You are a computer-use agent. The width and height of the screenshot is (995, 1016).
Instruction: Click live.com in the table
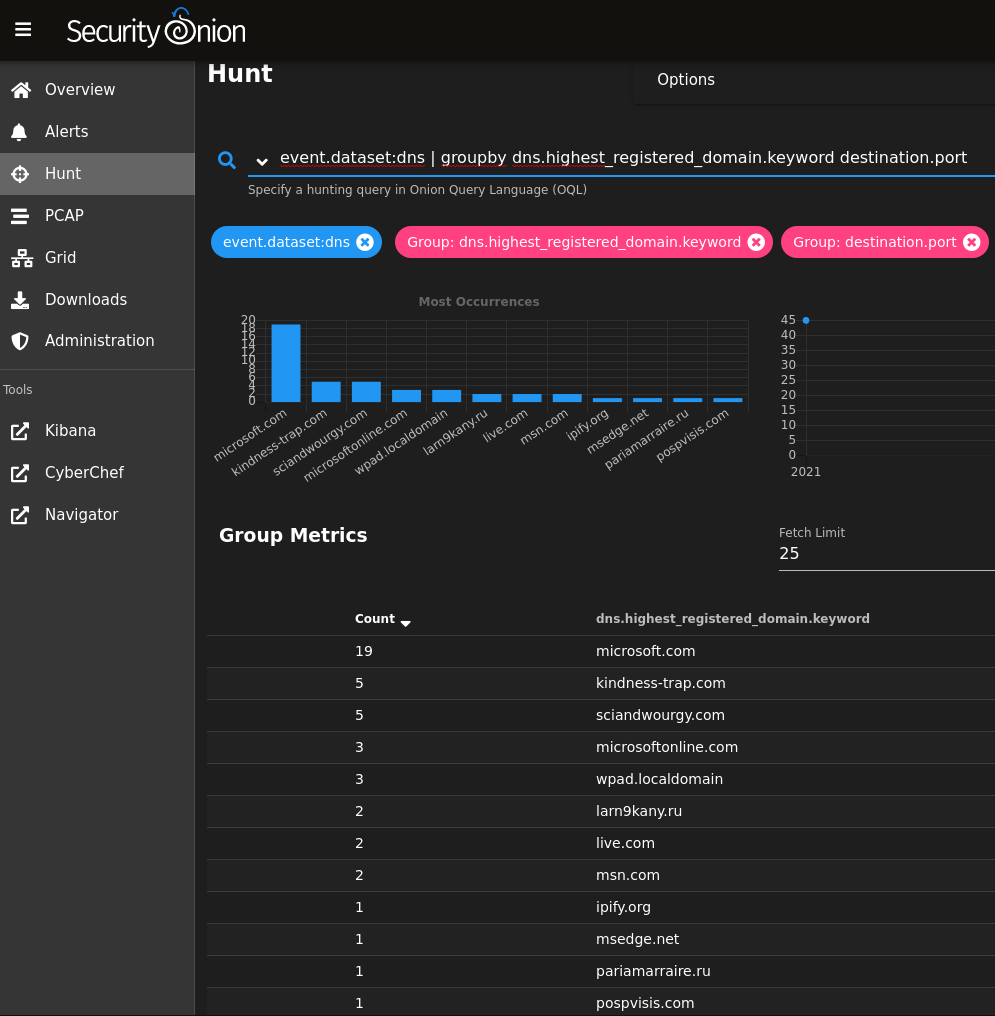(x=625, y=844)
